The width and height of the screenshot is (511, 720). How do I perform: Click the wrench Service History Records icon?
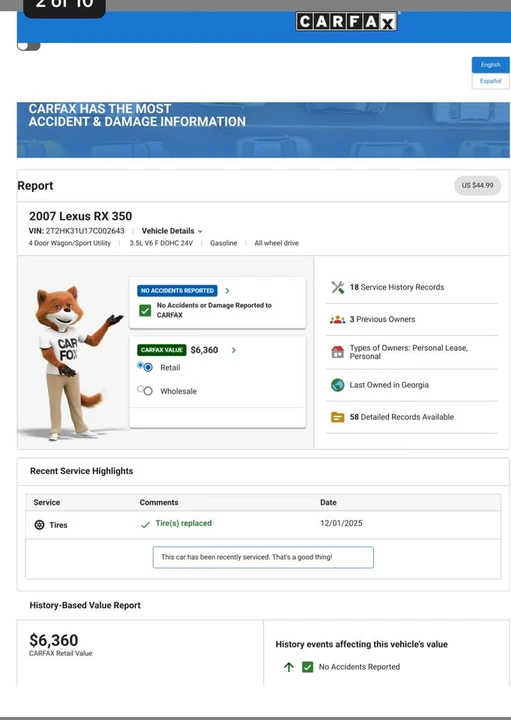coord(337,287)
